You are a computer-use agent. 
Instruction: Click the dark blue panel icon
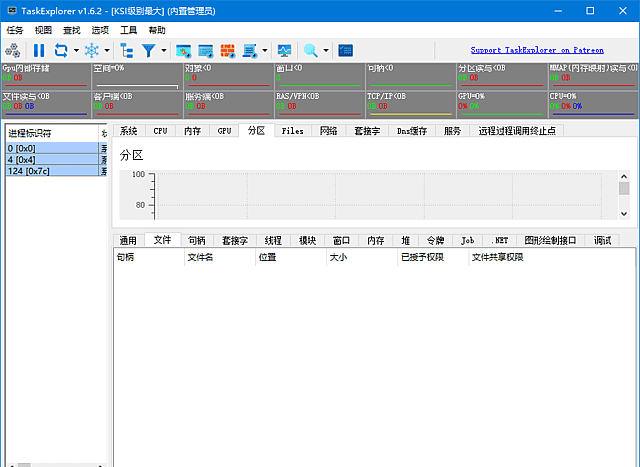[346, 51]
